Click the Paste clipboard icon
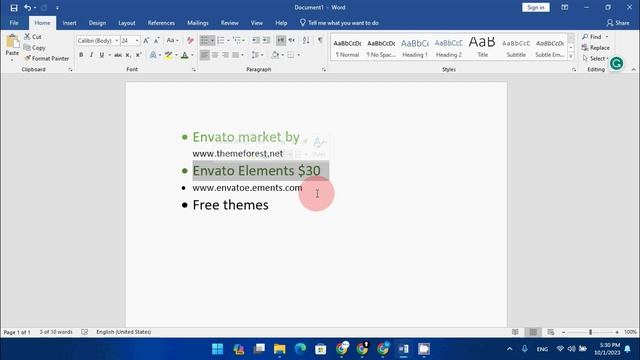This screenshot has width=640, height=360. pyautogui.click(x=12, y=42)
